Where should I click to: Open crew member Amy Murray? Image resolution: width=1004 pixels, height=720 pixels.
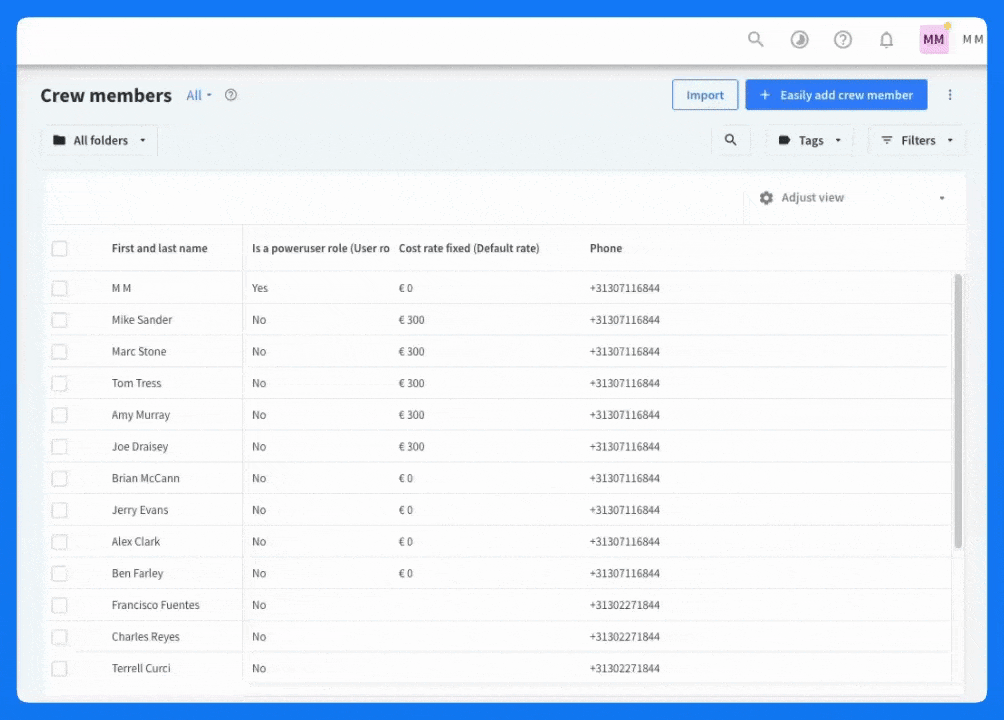(141, 415)
